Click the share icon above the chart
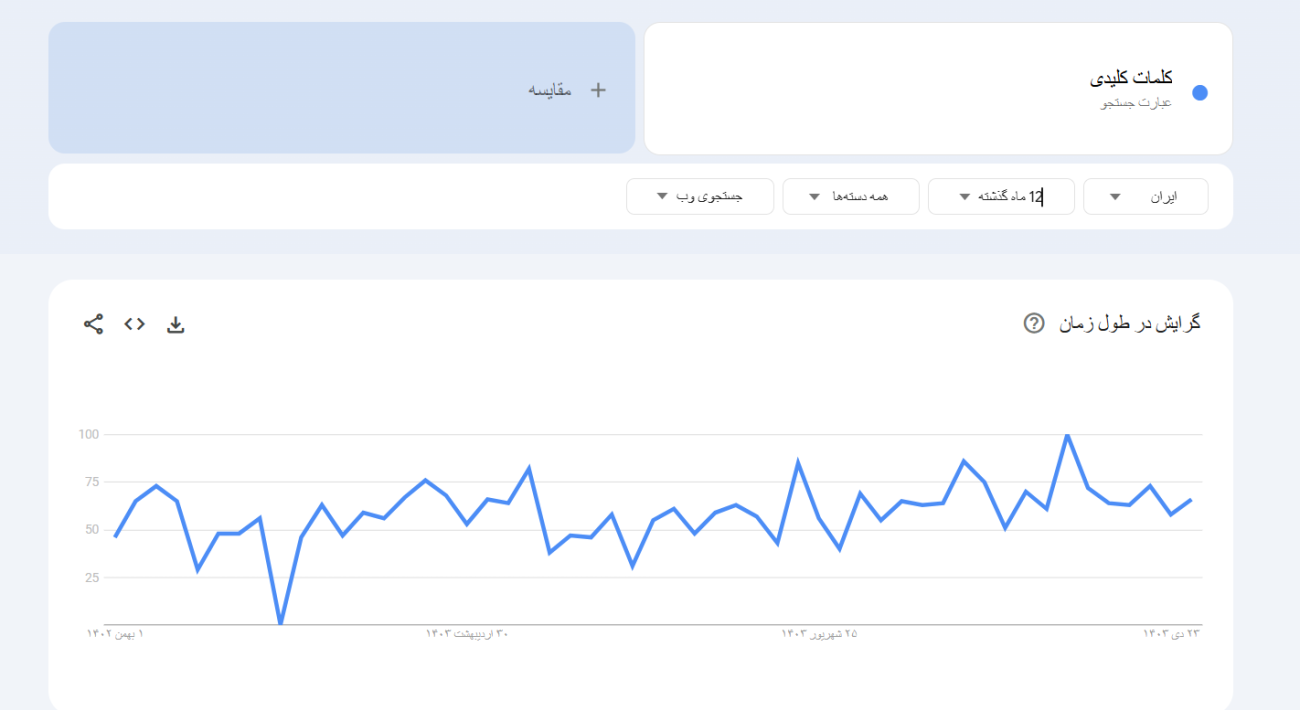The image size is (1300, 710). click(93, 324)
